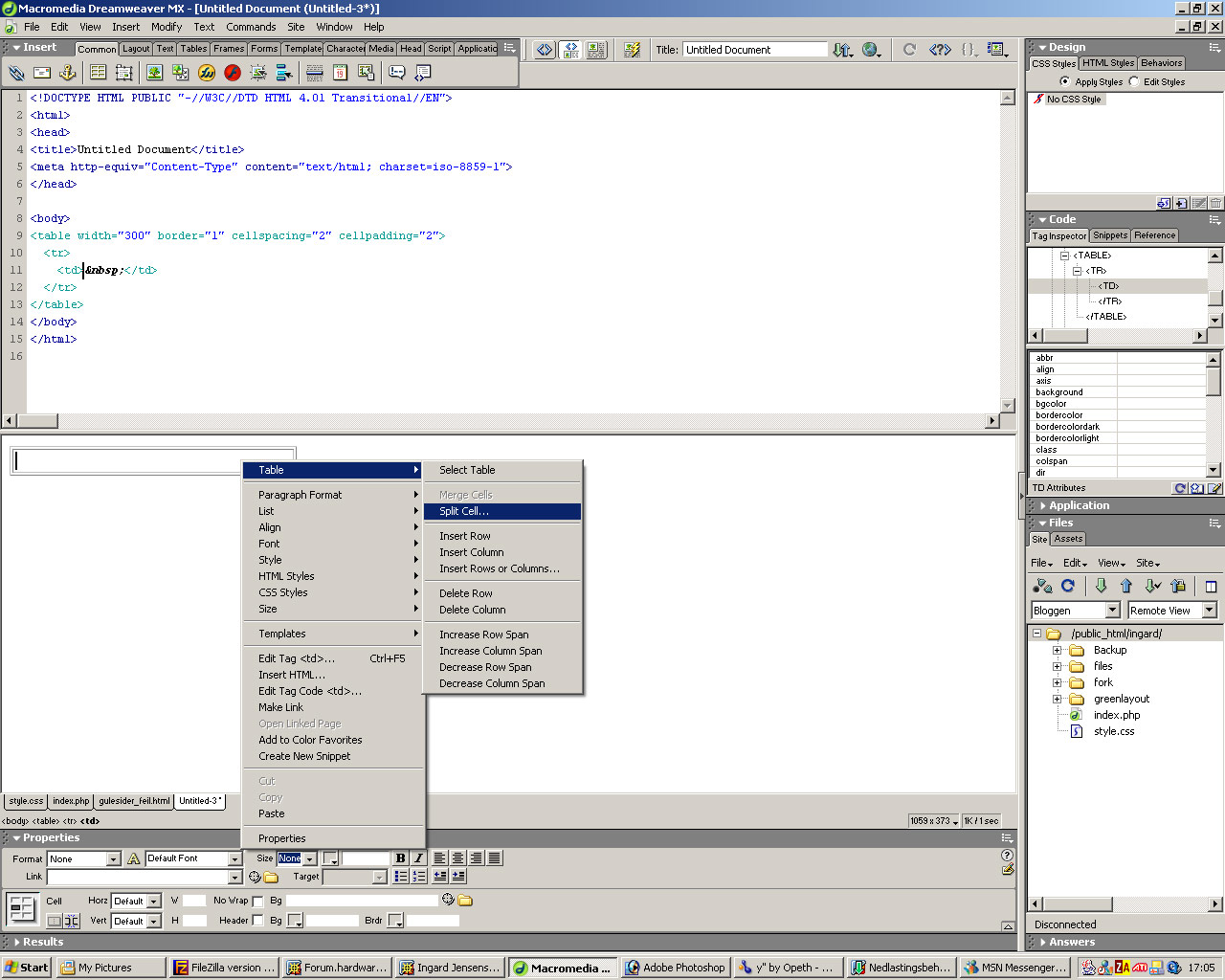Click Preview/Debug in Browser icon

[x=872, y=50]
